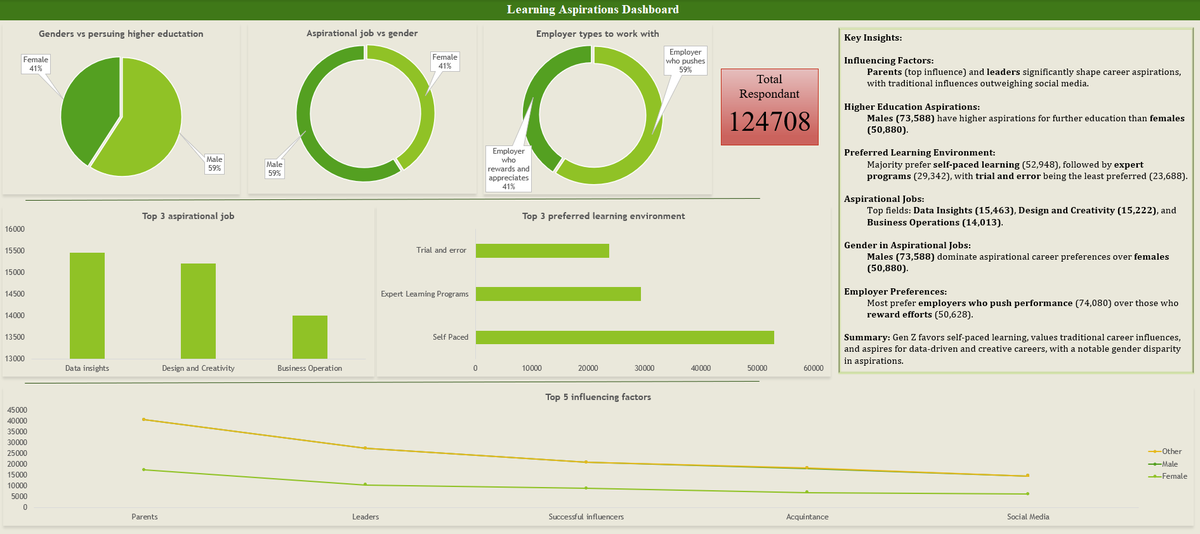Select Female 41% label in higher education pie
This screenshot has height=534, width=1200.
coord(35,63)
